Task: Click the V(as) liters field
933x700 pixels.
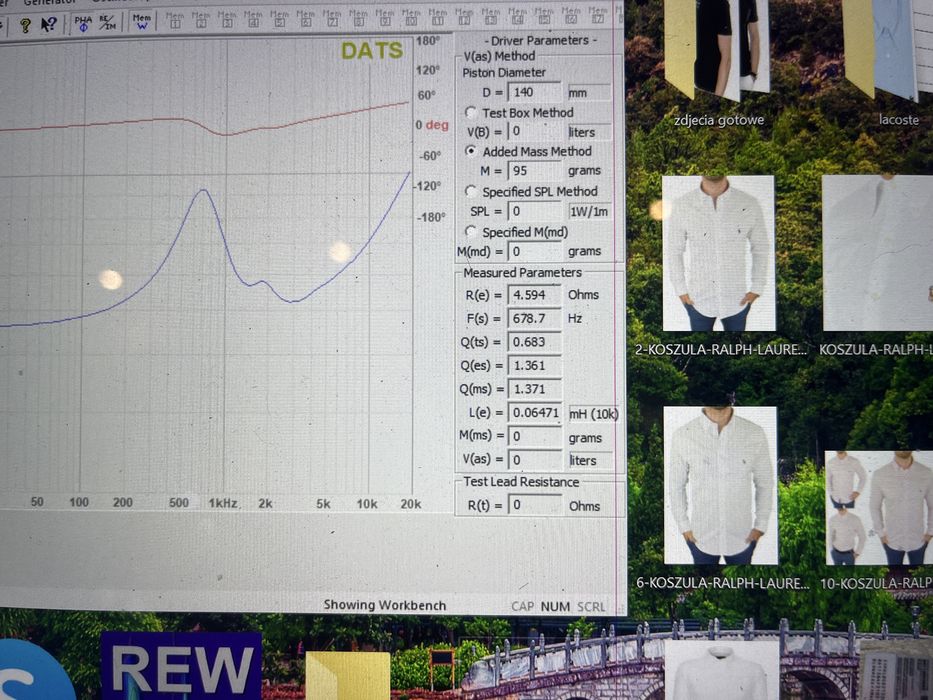Action: (534, 460)
